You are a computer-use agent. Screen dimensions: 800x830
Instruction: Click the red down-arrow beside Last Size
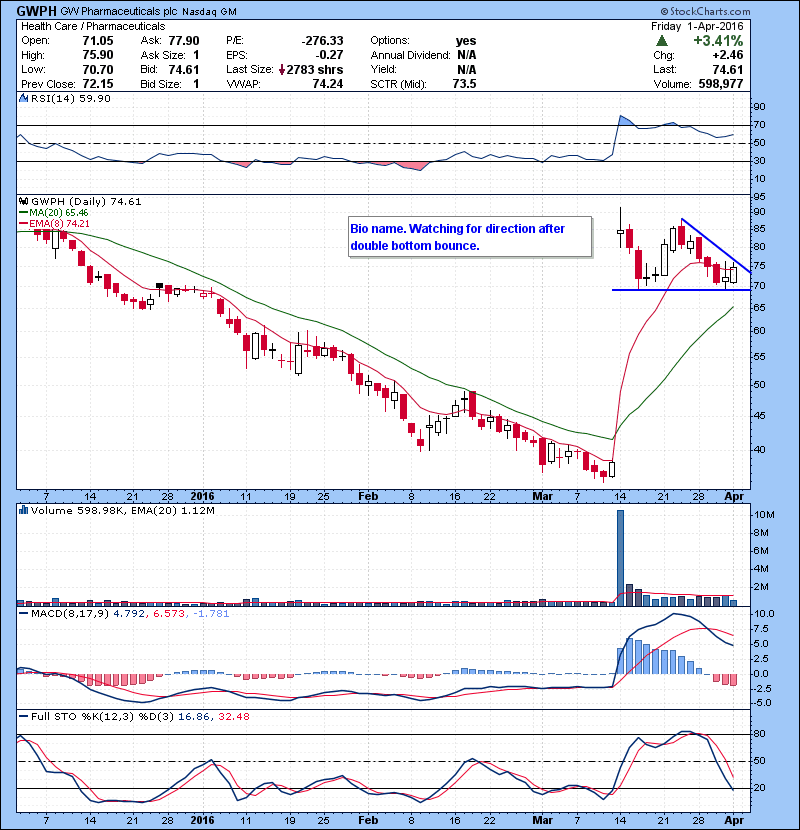pyautogui.click(x=282, y=70)
